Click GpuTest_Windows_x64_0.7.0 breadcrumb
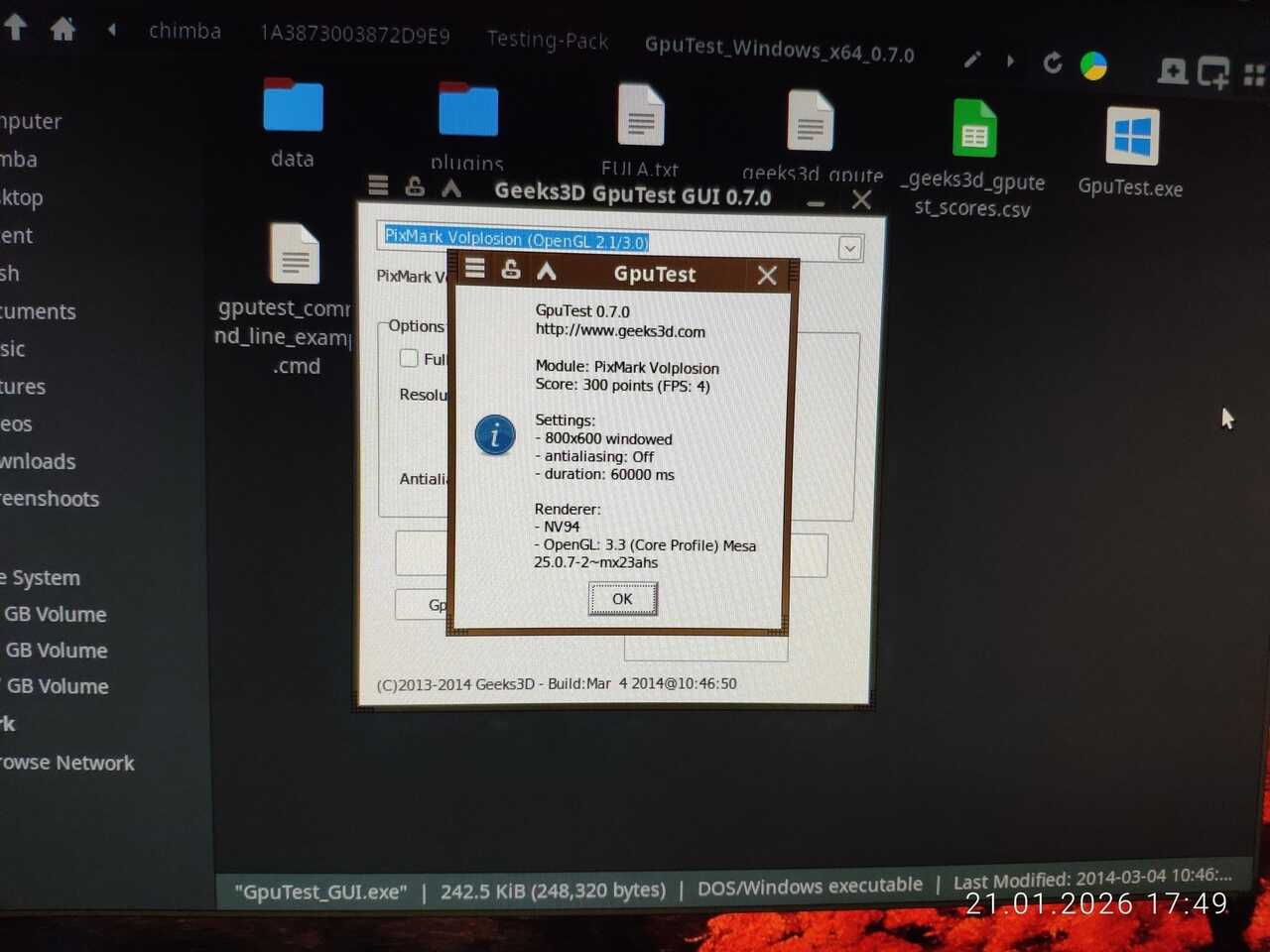Screen dimensions: 1270x952 pyautogui.click(x=780, y=49)
